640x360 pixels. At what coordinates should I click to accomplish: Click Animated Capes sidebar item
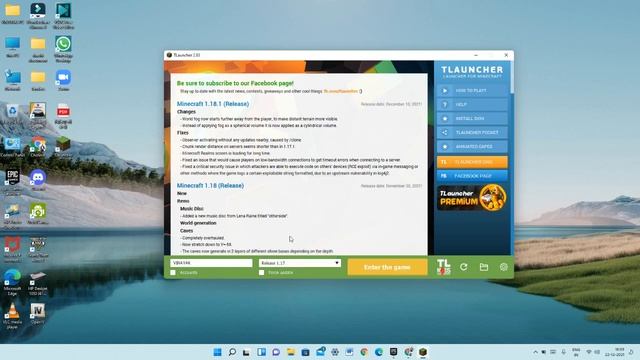(472, 147)
